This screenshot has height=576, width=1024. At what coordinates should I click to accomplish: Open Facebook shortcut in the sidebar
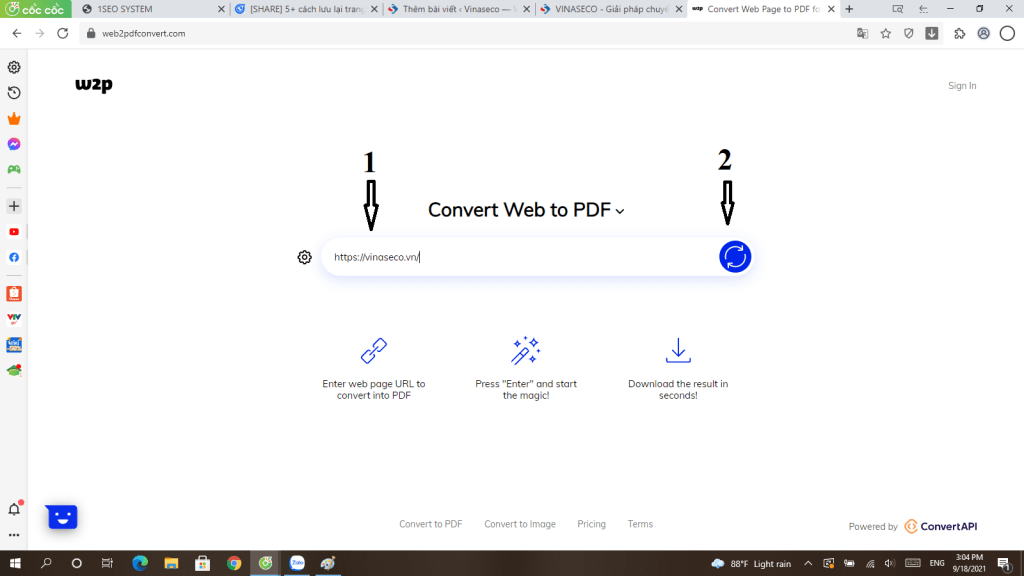click(x=14, y=257)
